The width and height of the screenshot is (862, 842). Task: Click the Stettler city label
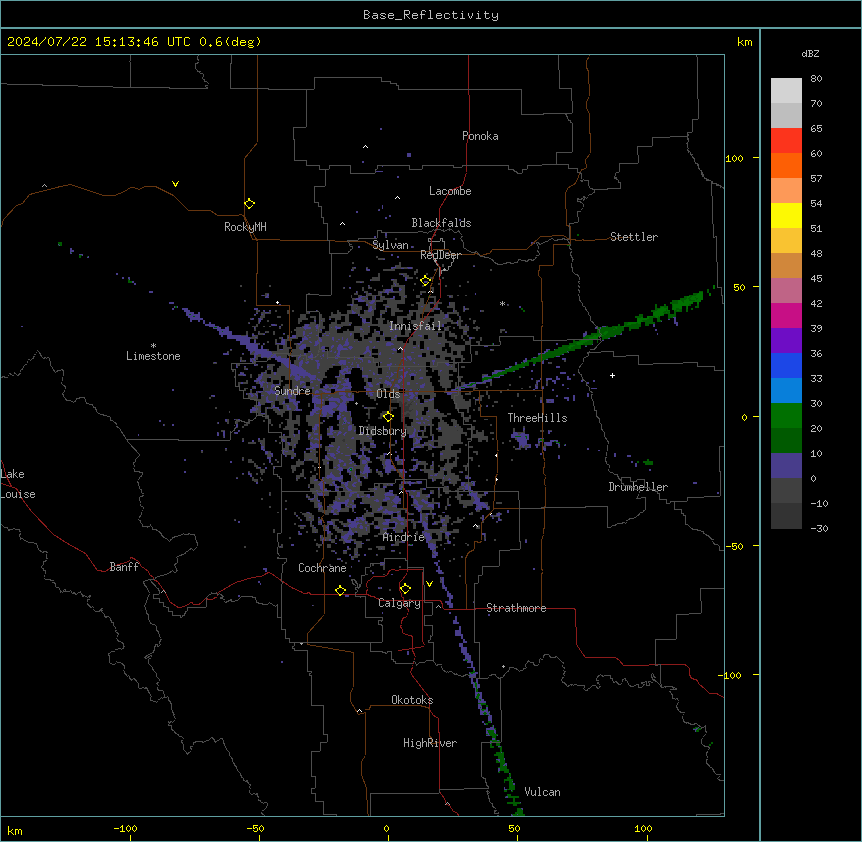tap(634, 237)
